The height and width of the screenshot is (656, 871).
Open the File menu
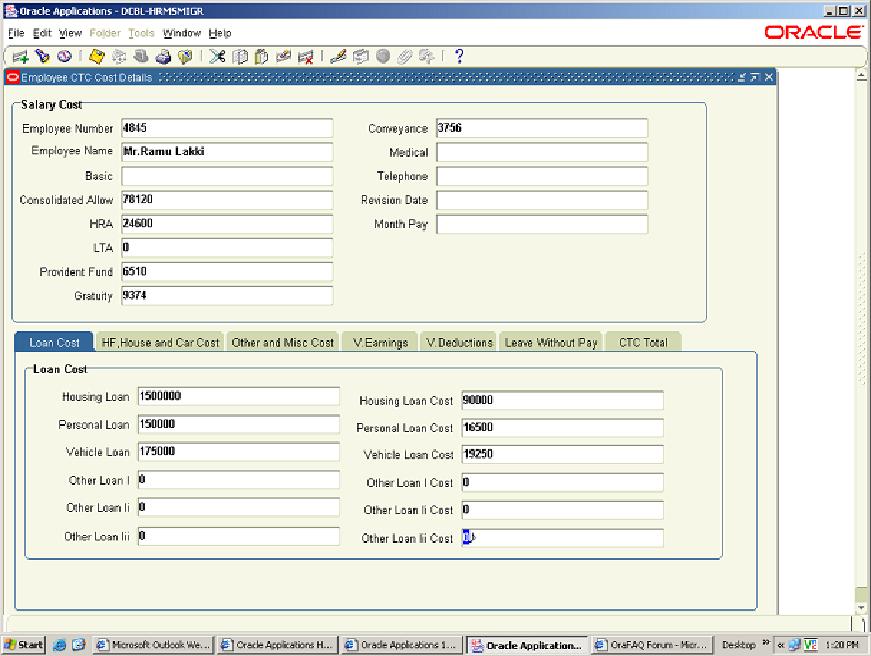pyautogui.click(x=16, y=33)
